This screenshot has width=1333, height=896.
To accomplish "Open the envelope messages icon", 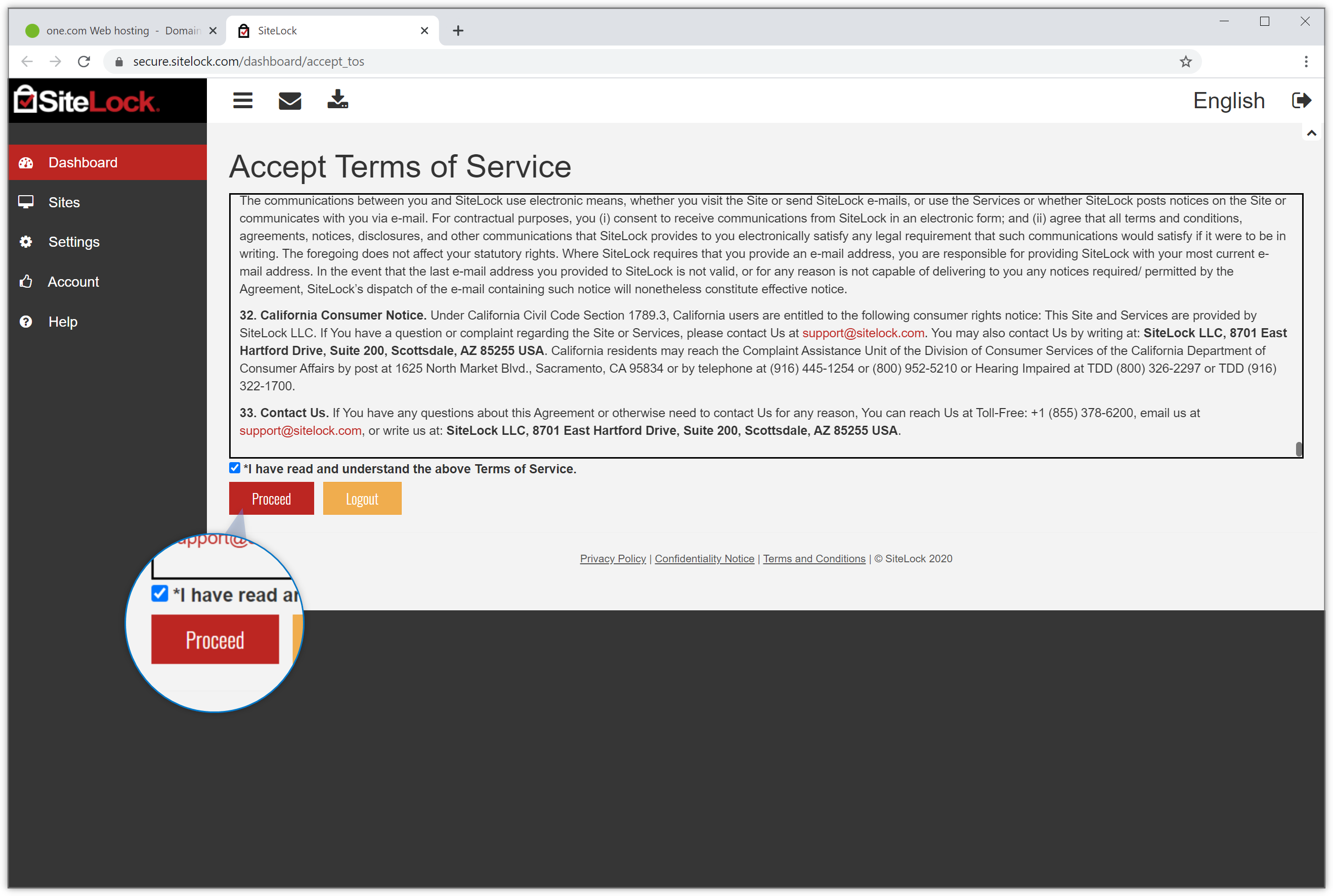I will (290, 101).
